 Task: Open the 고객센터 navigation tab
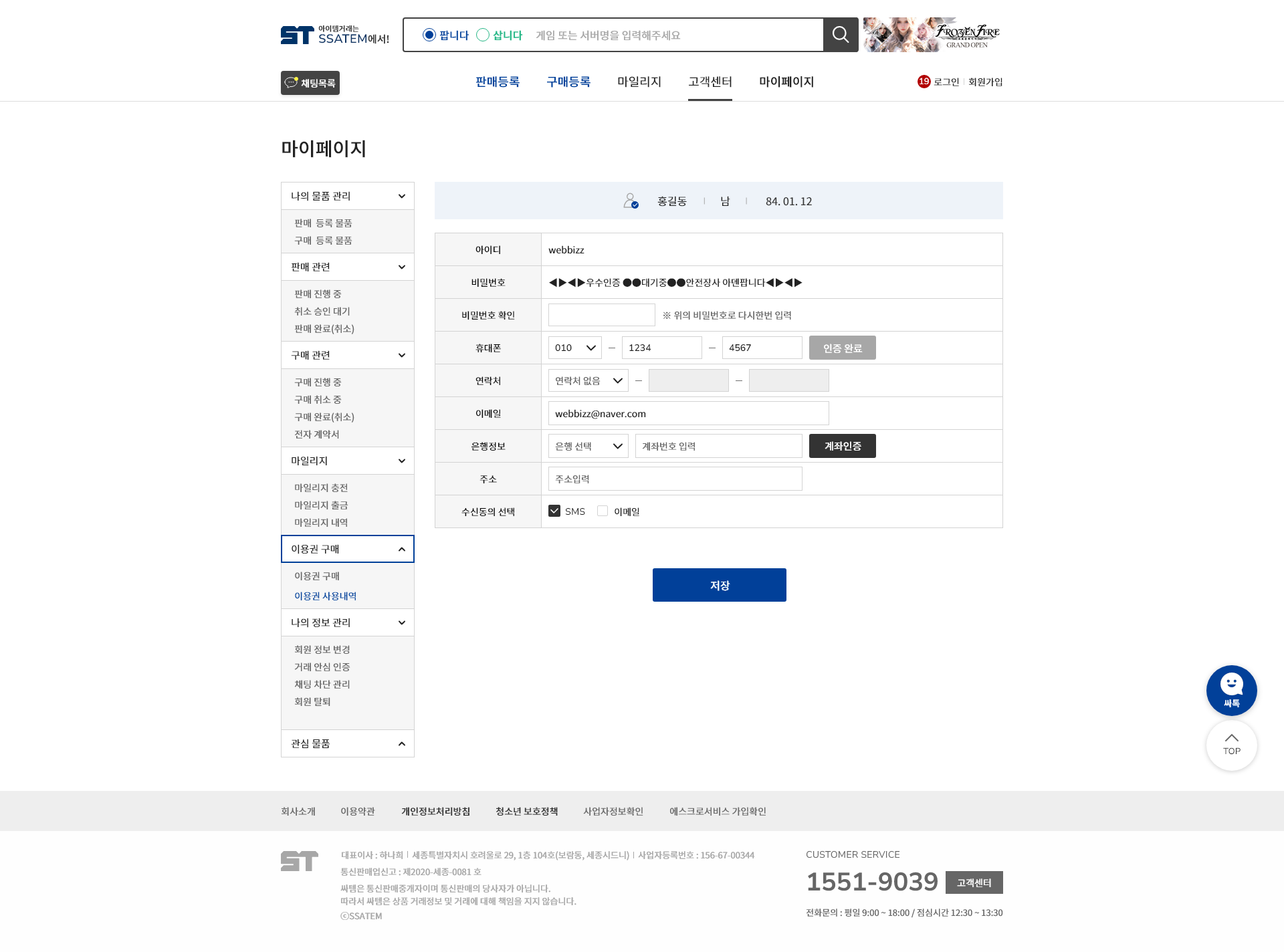click(710, 82)
